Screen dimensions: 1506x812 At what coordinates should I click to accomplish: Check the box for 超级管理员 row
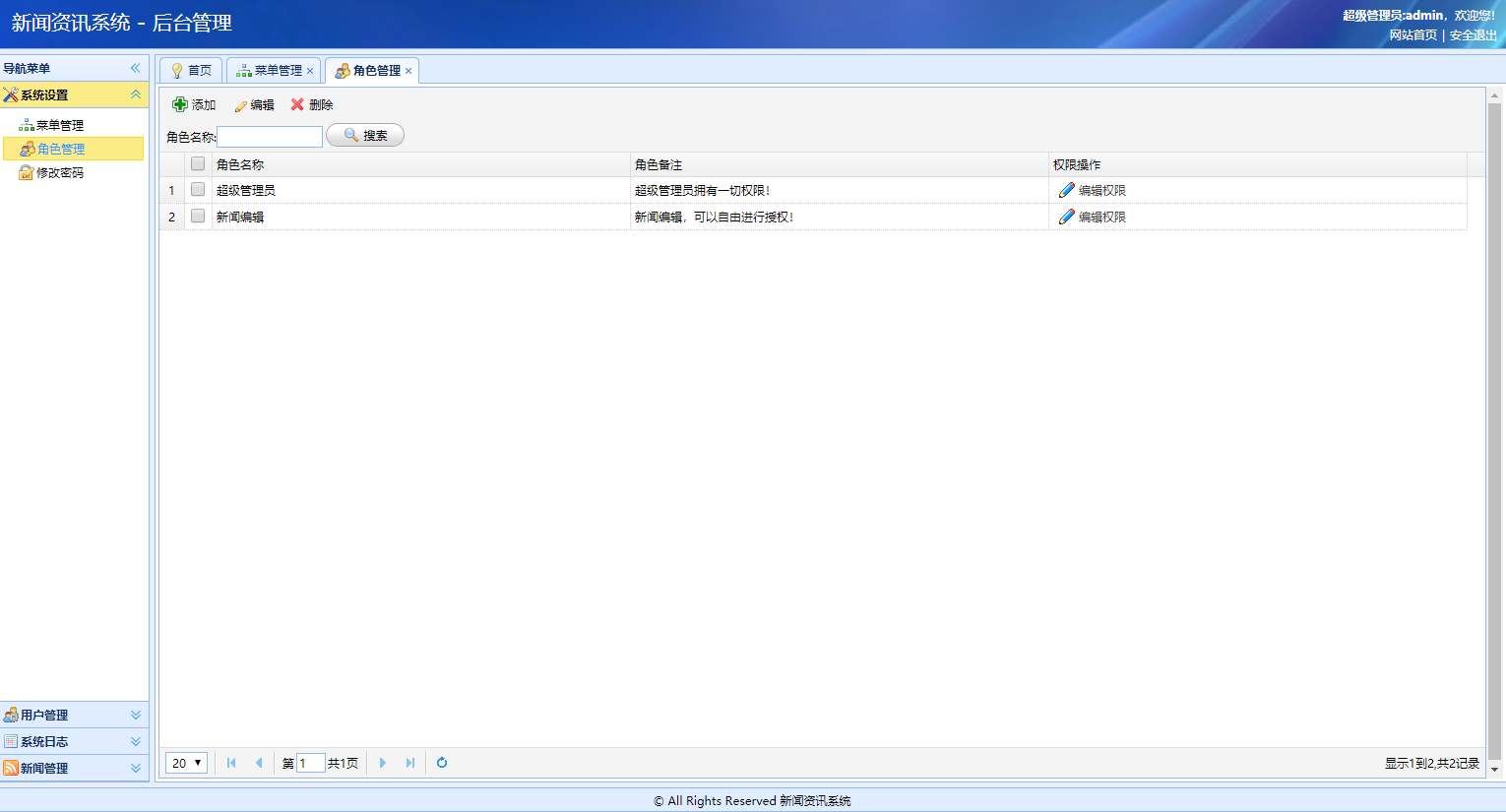[x=198, y=189]
